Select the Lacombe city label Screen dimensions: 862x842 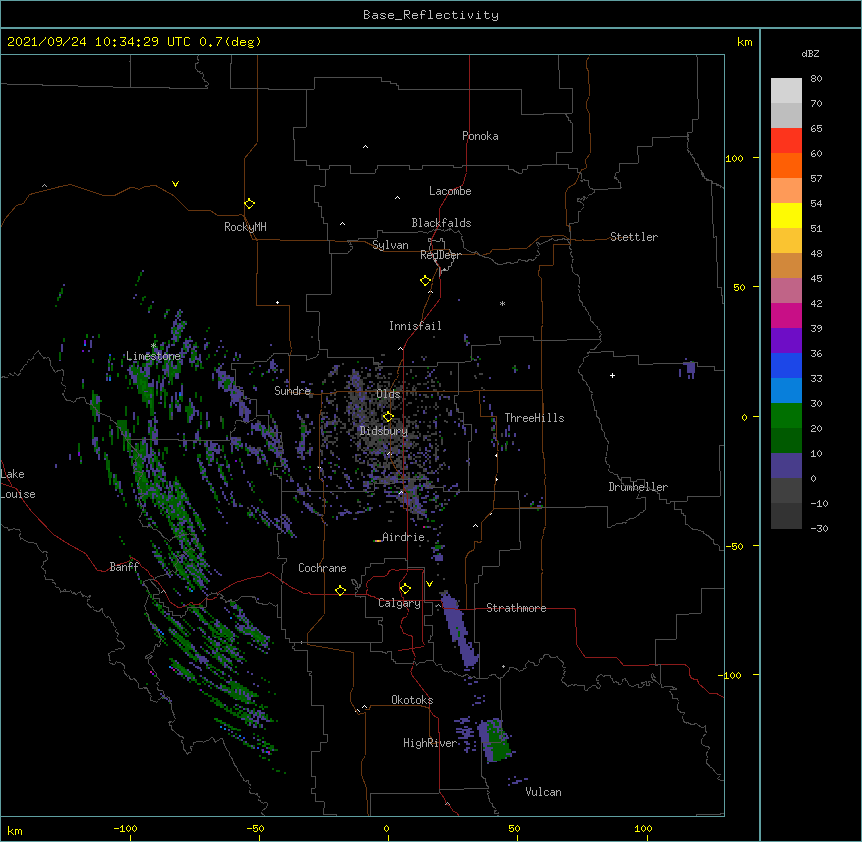[x=450, y=191]
